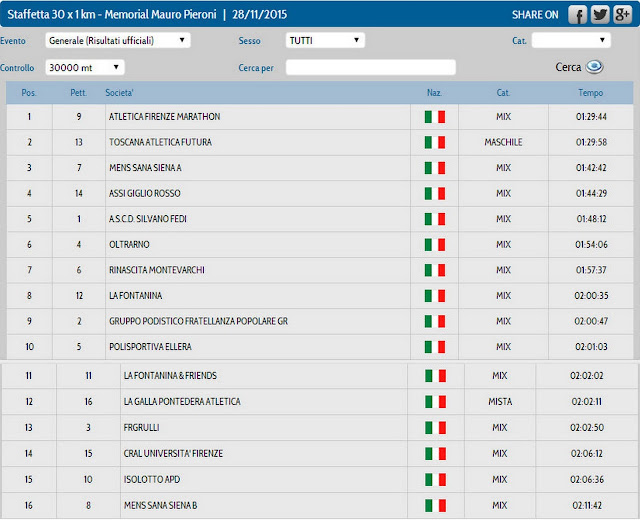Select team GRUPPO PODISTICO FRATELLANZA POPOLARE GR
This screenshot has height=520, width=640.
pos(198,321)
